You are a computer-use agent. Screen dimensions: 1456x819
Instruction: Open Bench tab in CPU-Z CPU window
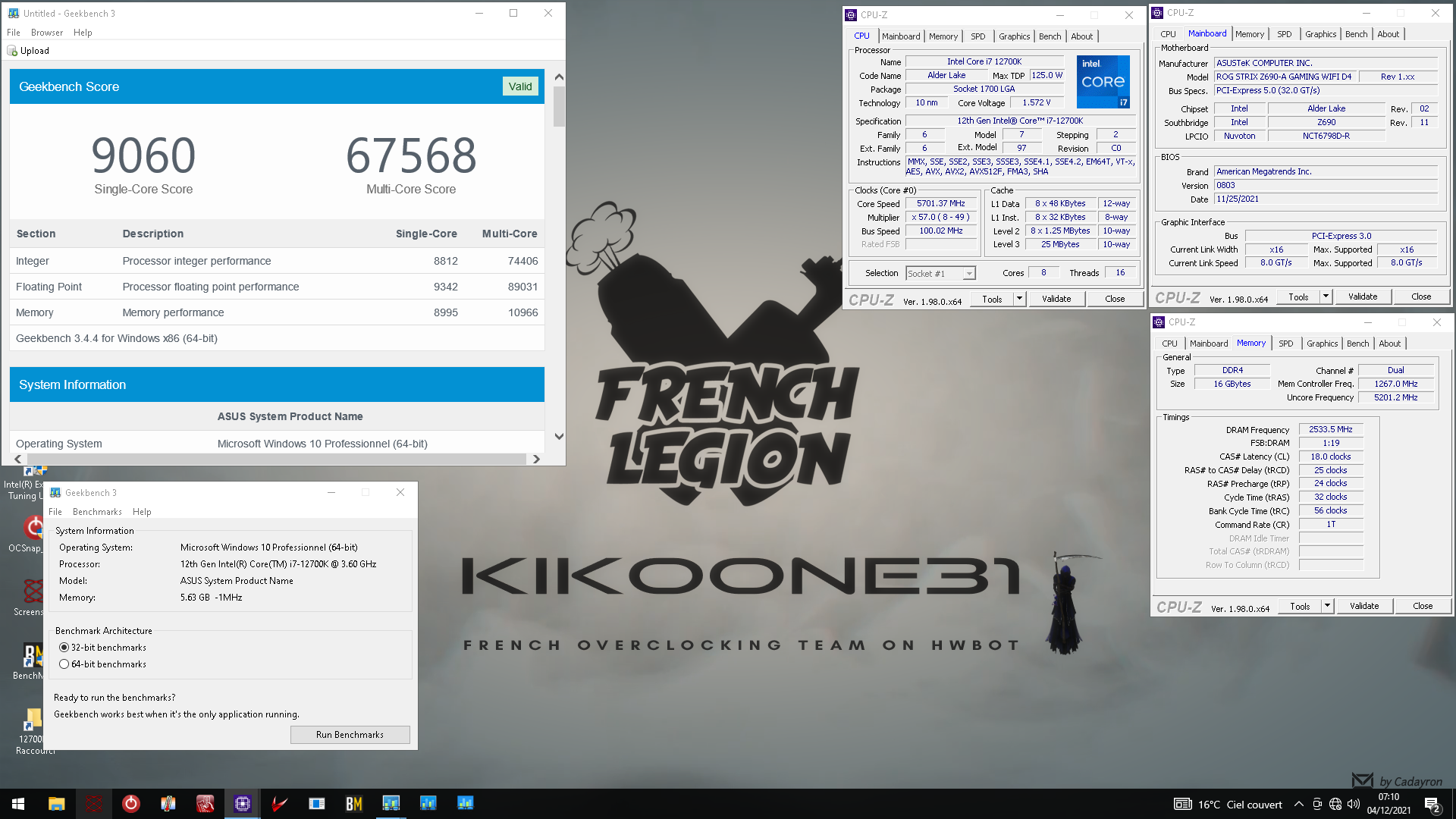1050,36
